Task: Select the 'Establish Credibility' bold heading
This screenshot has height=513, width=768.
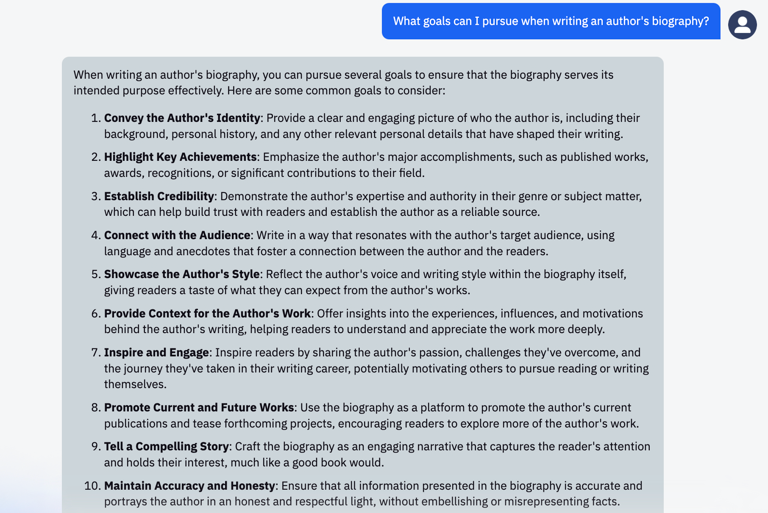Action: tap(159, 196)
